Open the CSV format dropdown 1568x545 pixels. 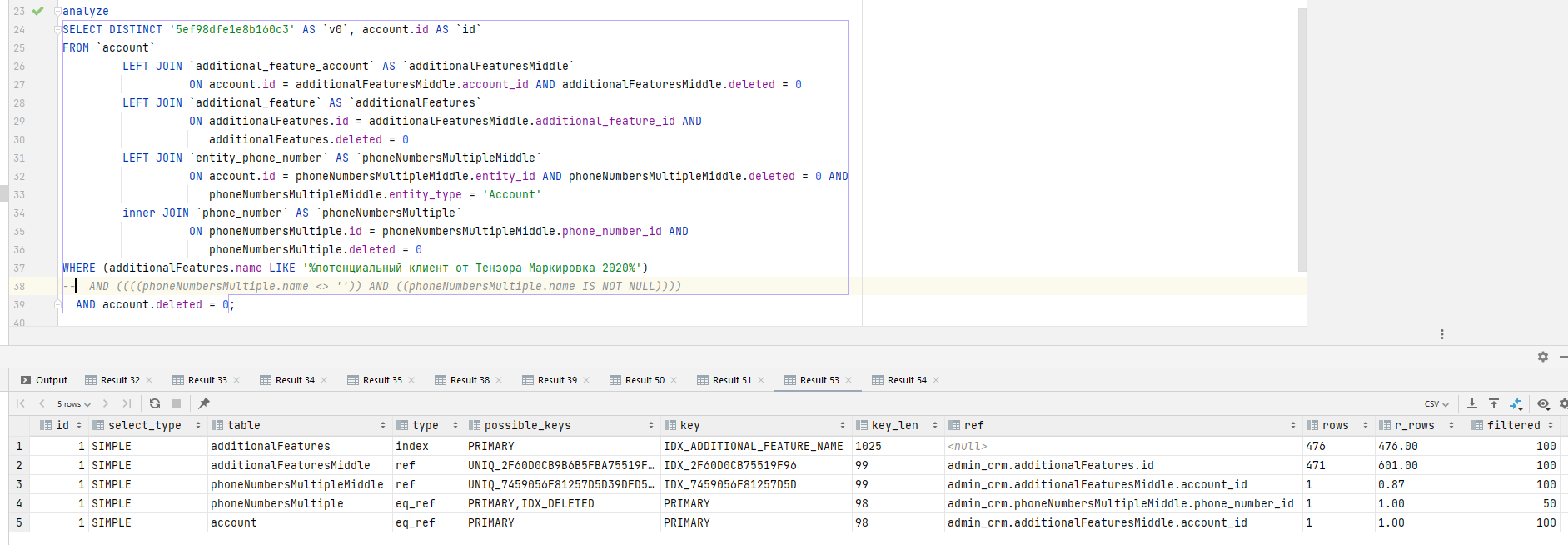pyautogui.click(x=1436, y=403)
